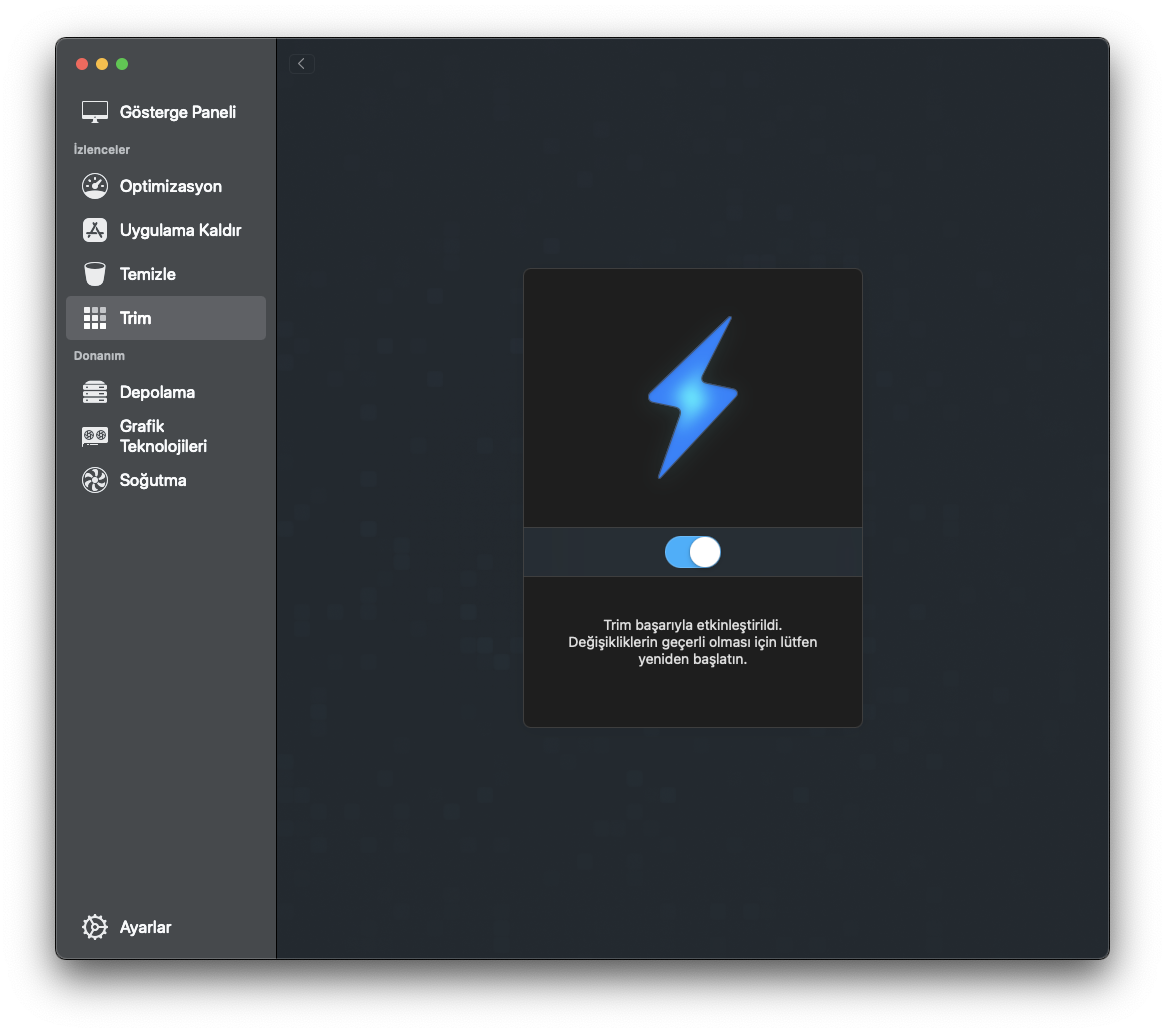Click the gear icon for Ayarlar
The width and height of the screenshot is (1165, 1033).
pos(95,927)
